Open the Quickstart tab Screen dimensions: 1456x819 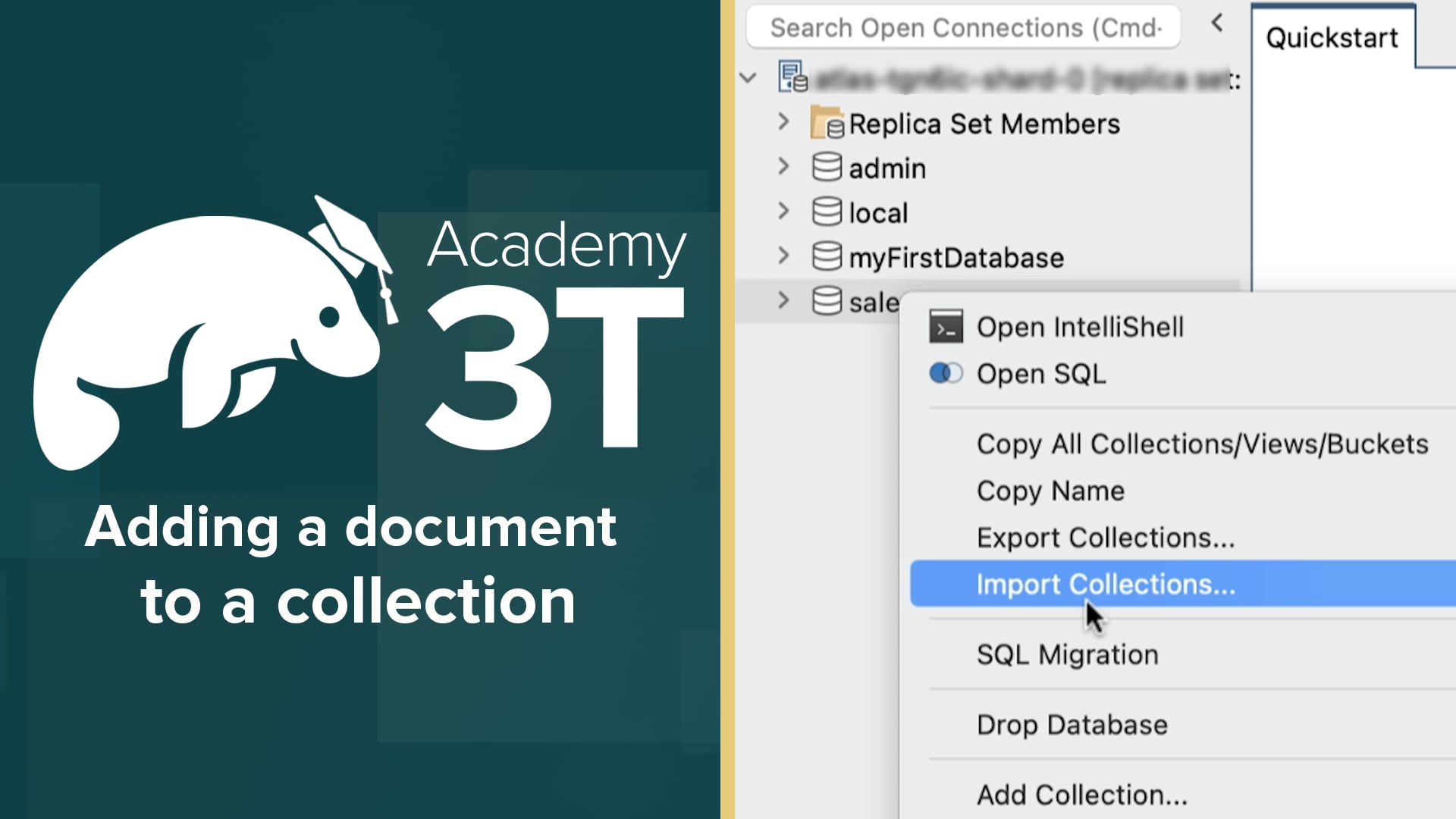1332,38
